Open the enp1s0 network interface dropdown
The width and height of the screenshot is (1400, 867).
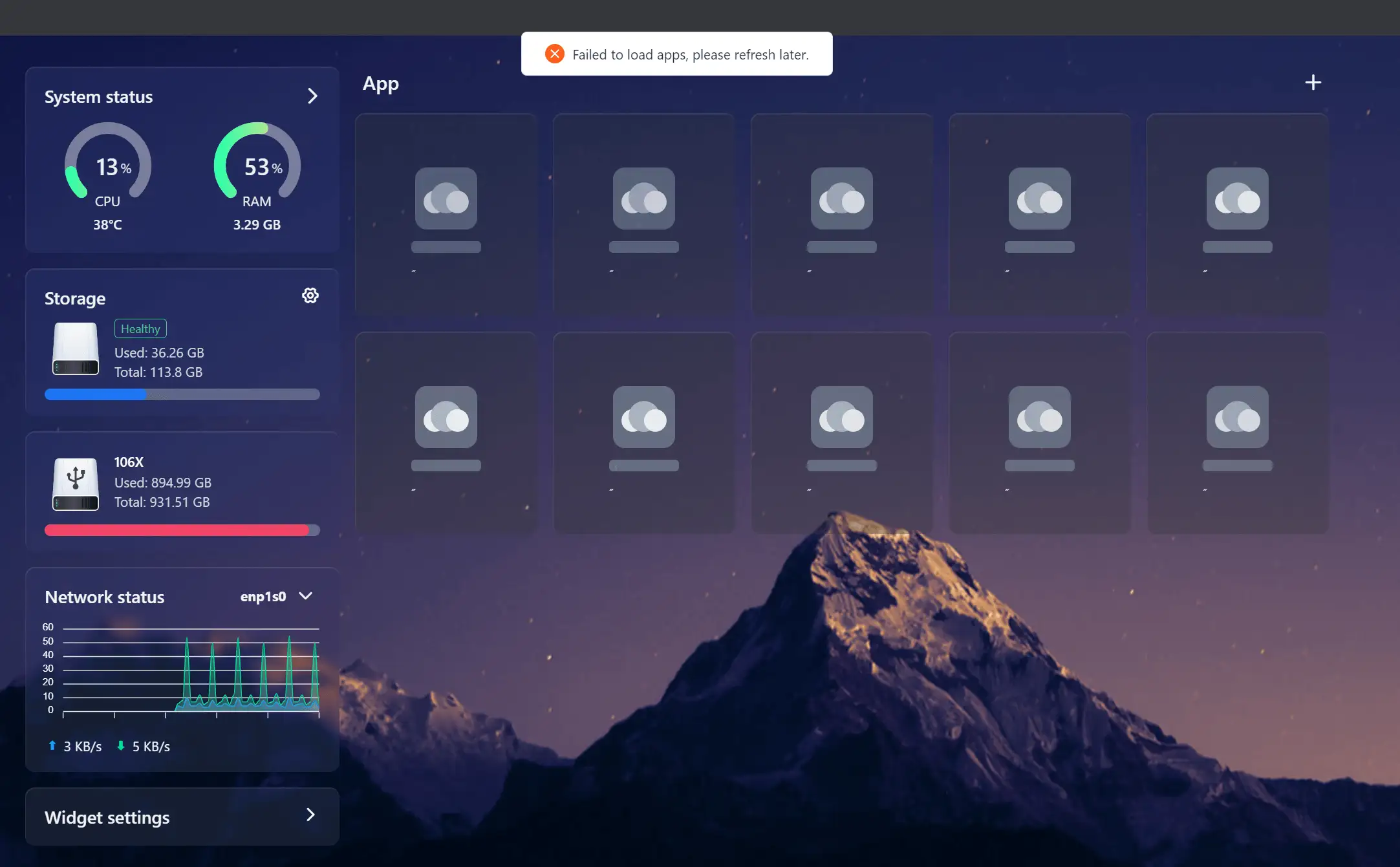click(x=277, y=596)
